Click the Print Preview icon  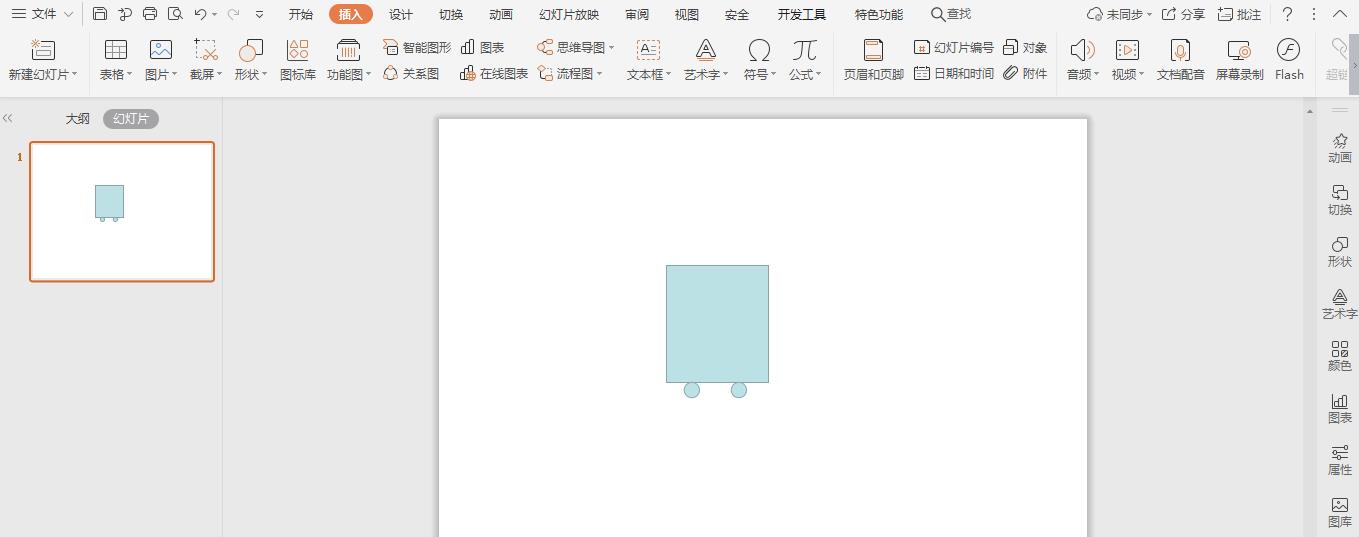[175, 14]
